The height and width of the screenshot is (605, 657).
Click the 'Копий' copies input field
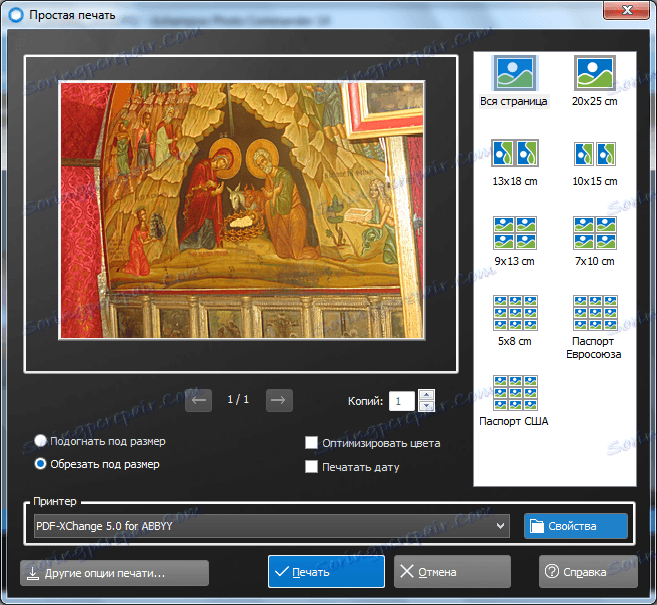(x=402, y=401)
